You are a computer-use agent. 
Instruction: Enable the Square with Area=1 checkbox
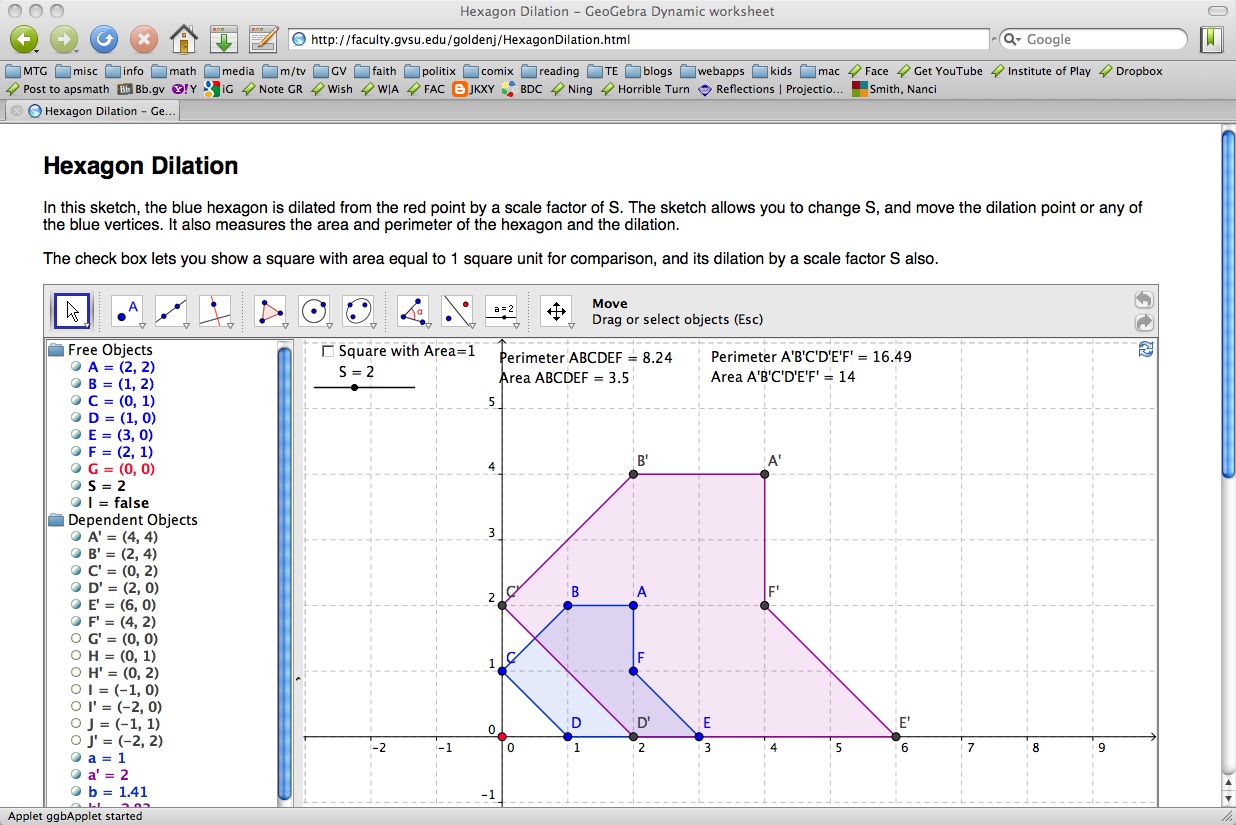(326, 350)
